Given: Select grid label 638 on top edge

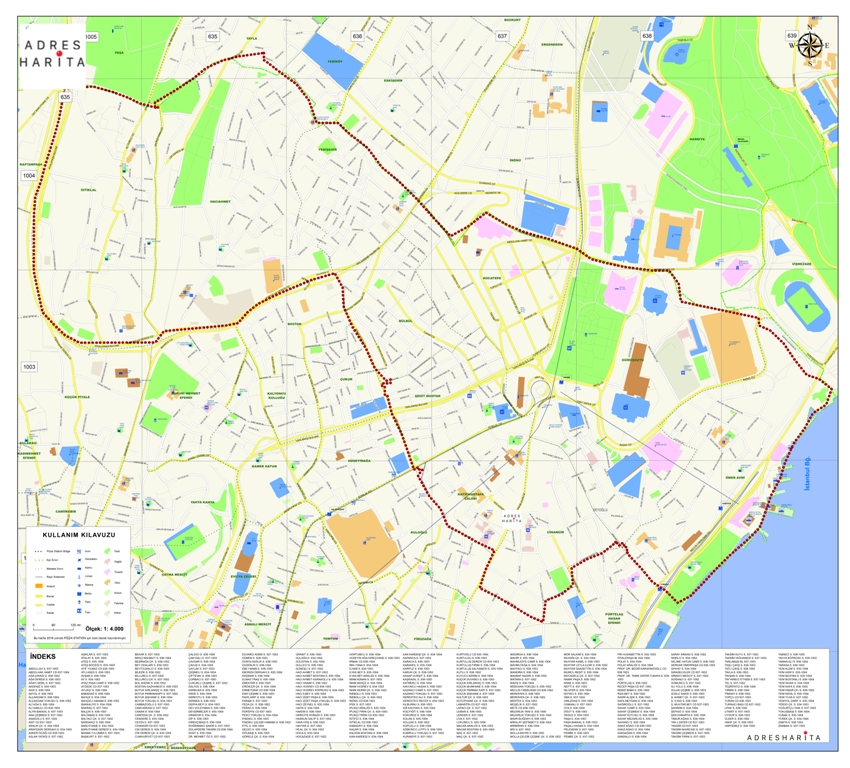Looking at the screenshot, I should coord(647,36).
